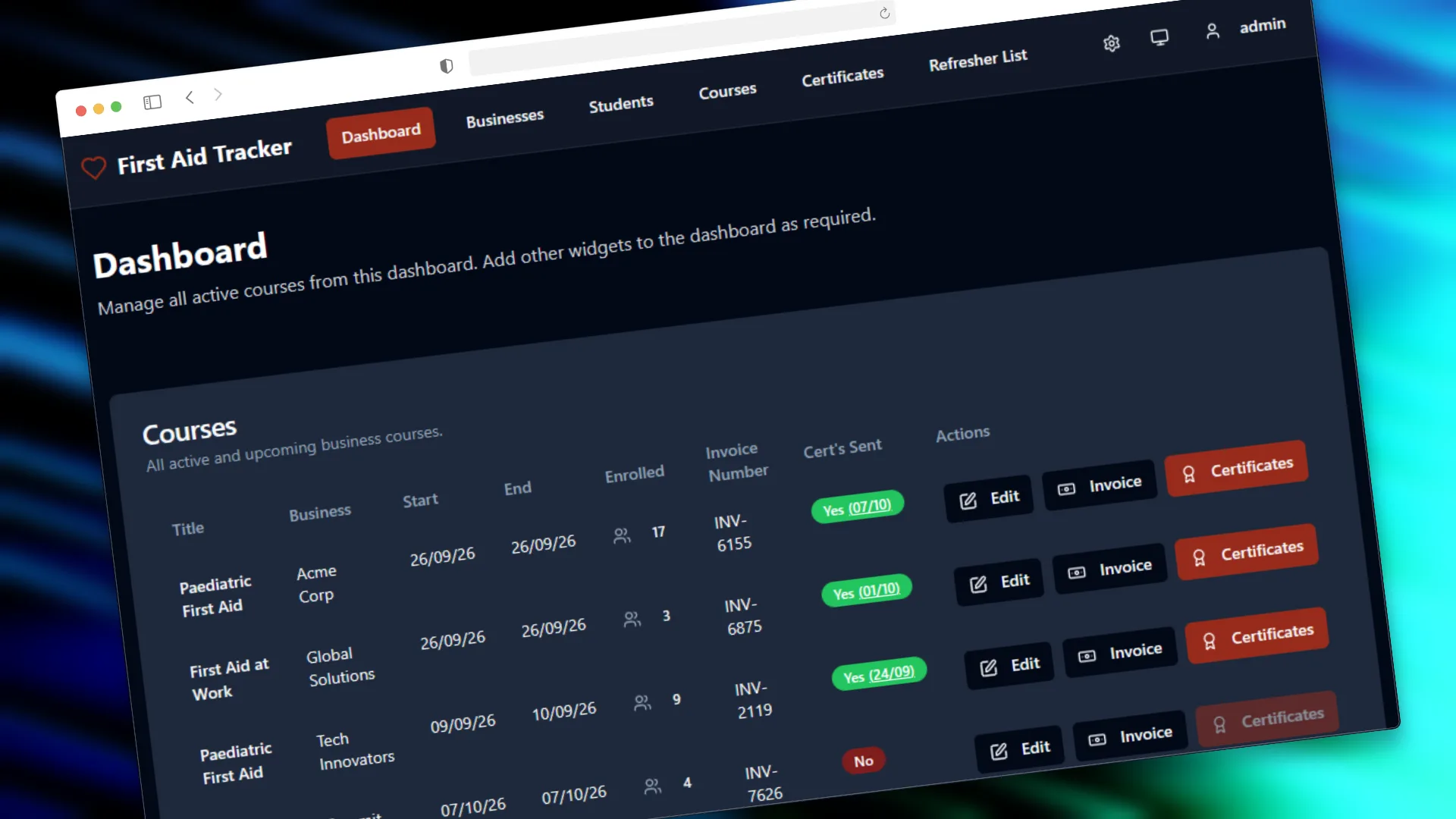Click the browser forward arrow
Viewport: 1456px width, 819px height.
pos(218,94)
